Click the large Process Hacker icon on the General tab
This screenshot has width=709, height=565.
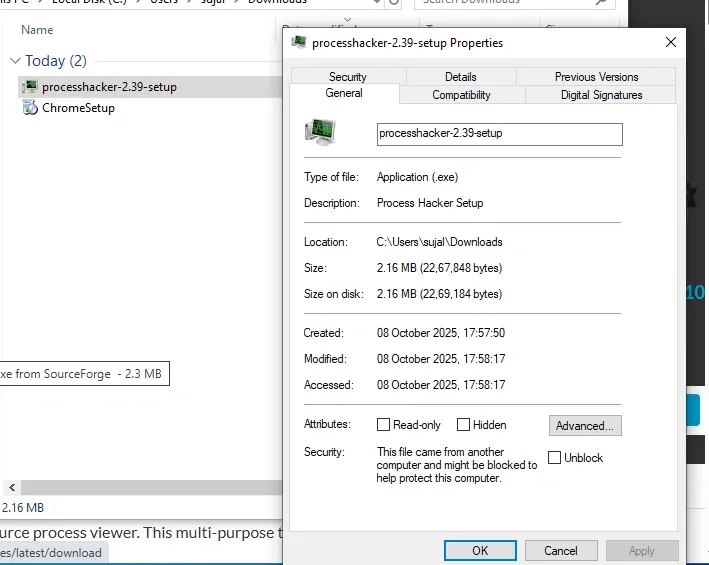click(x=320, y=132)
